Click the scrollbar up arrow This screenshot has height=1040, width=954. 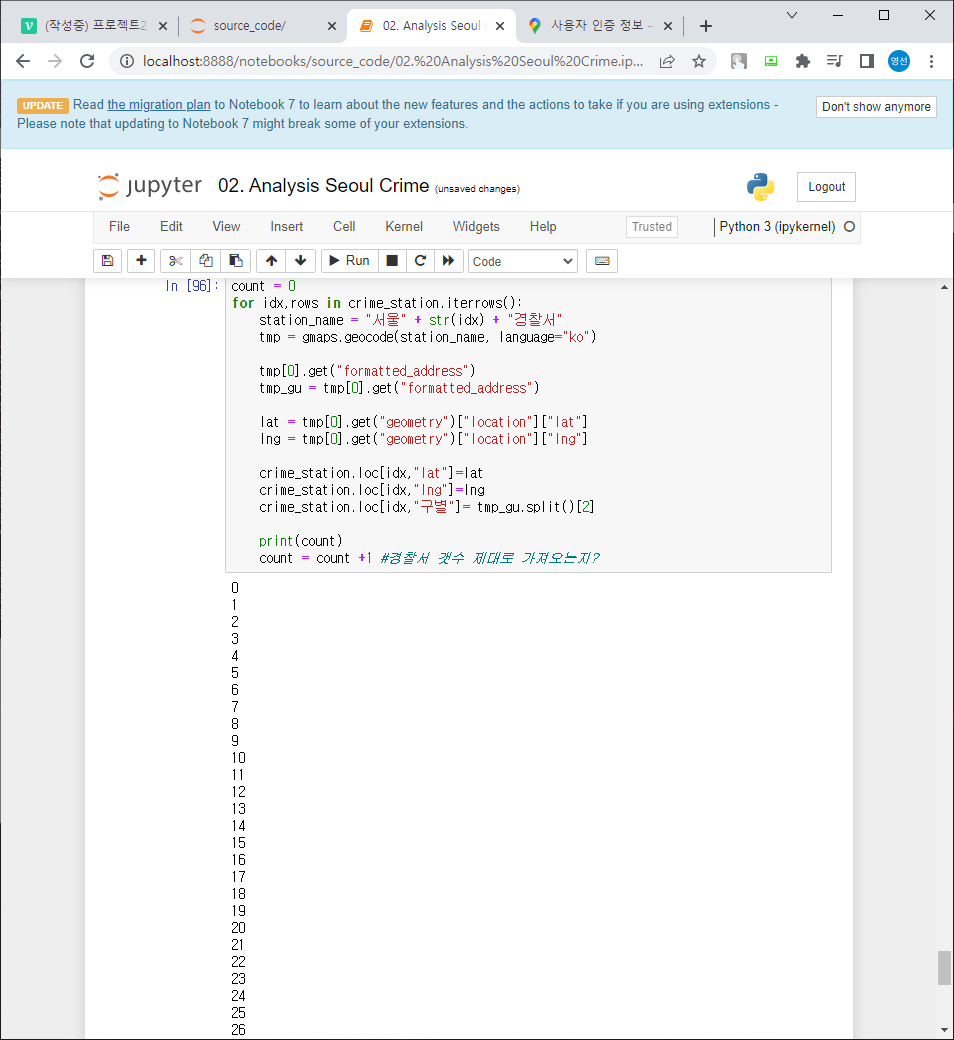click(944, 287)
